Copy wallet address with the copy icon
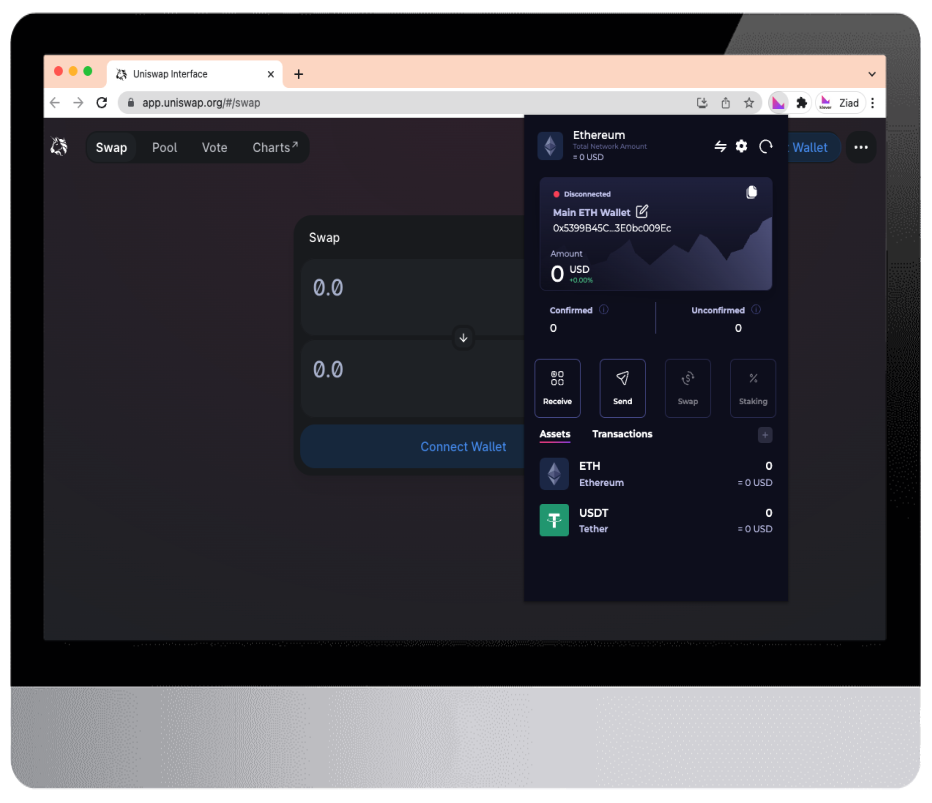932x803 pixels. click(x=751, y=193)
